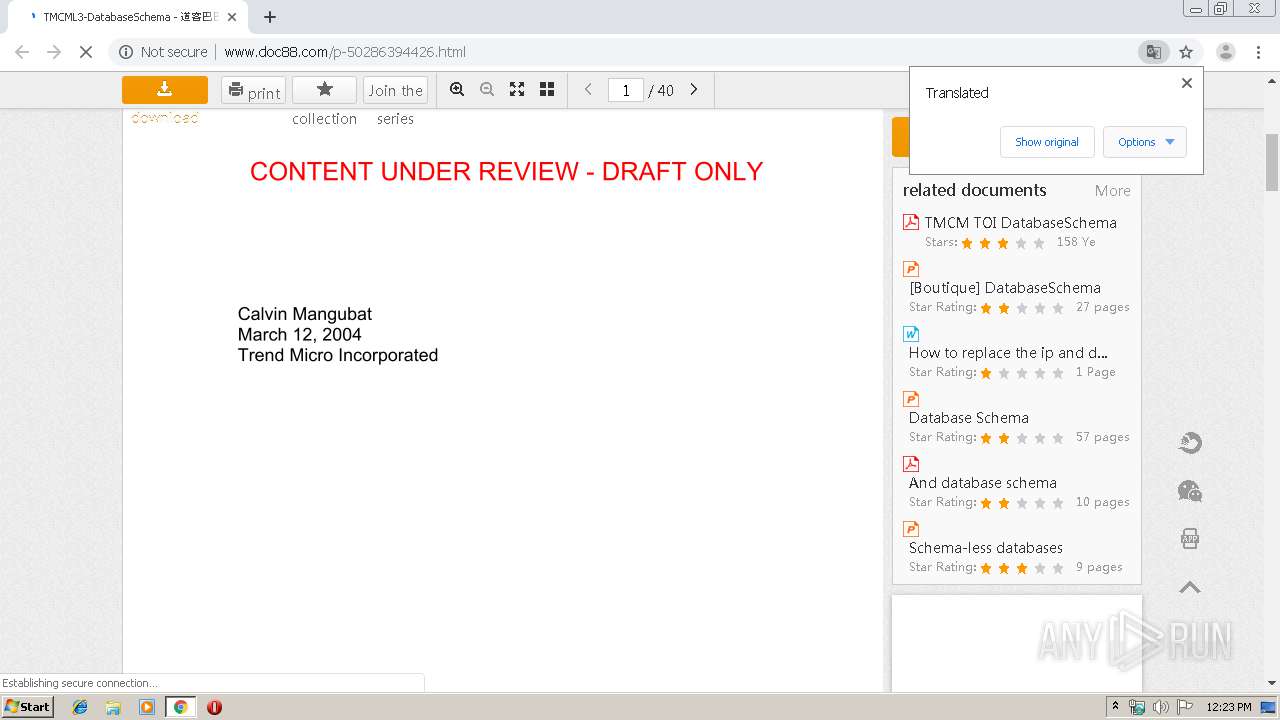Open translate Options dropdown

pos(1145,142)
